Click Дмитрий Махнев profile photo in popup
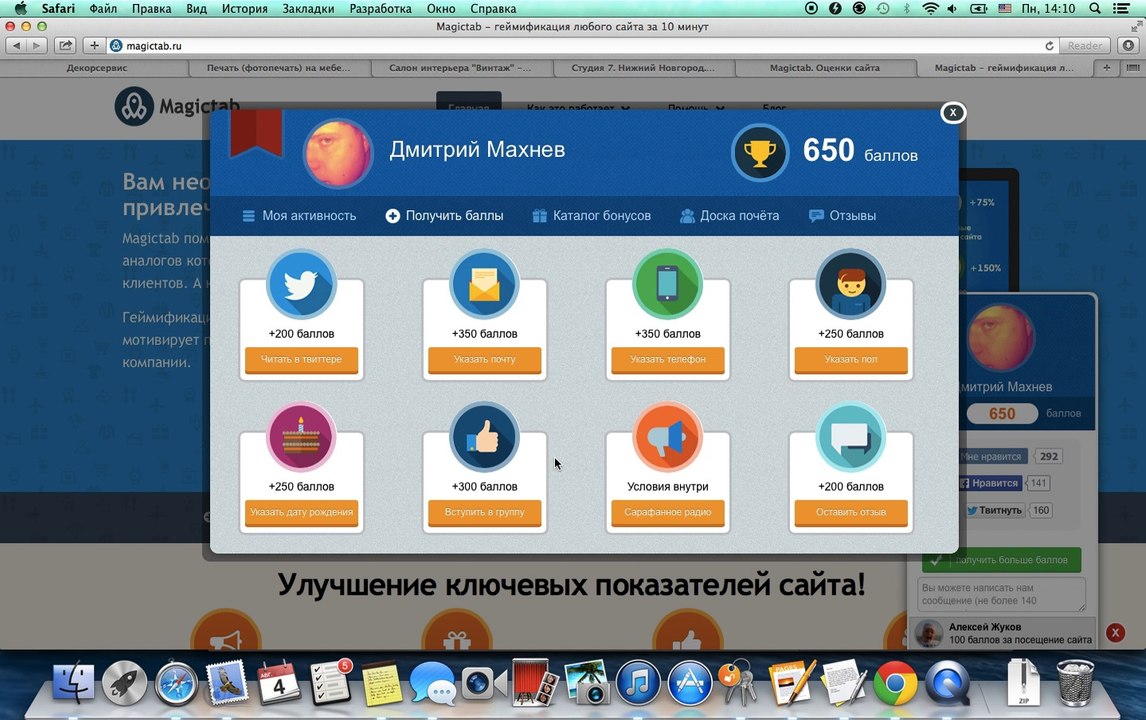The height and width of the screenshot is (720, 1146). 338,154
